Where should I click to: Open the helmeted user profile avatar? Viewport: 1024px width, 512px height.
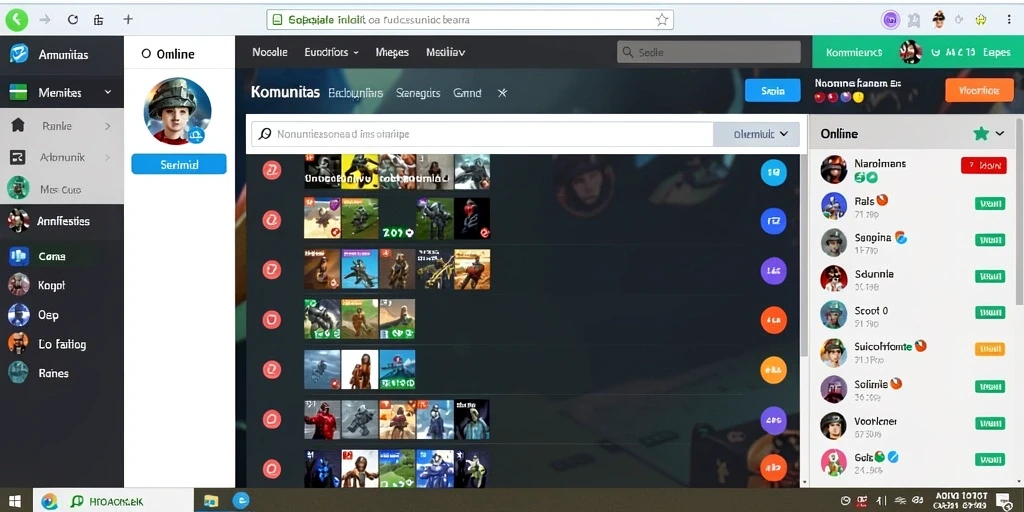click(178, 110)
